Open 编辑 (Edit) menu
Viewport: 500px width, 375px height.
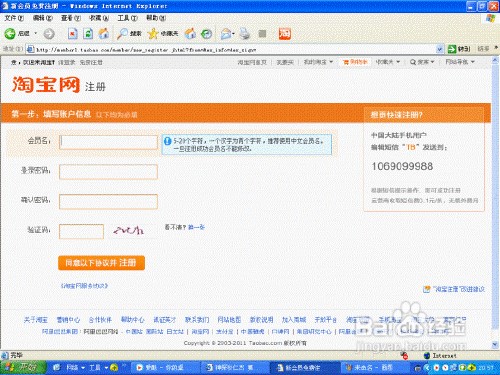(x=43, y=18)
